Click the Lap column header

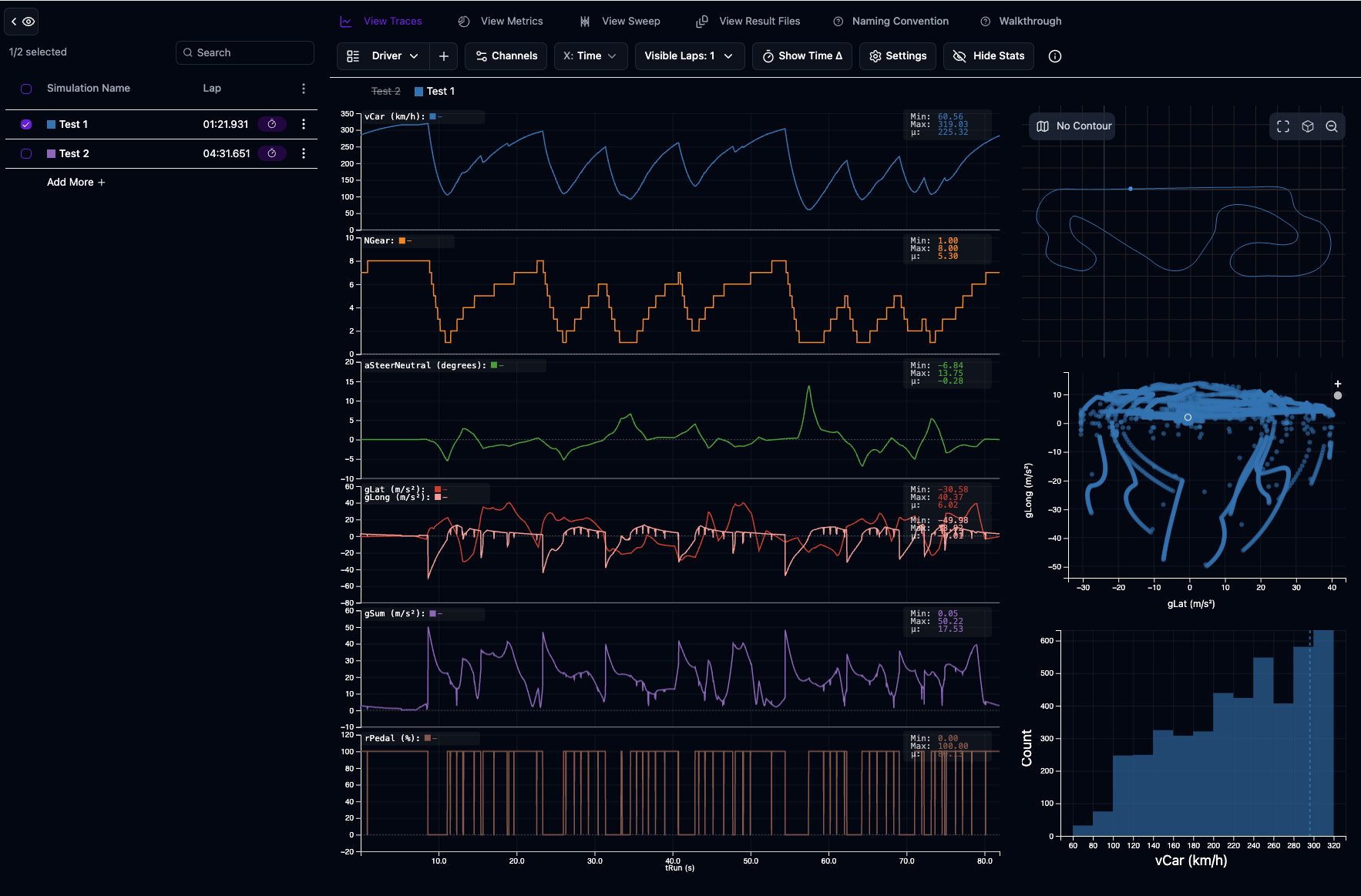(x=212, y=89)
